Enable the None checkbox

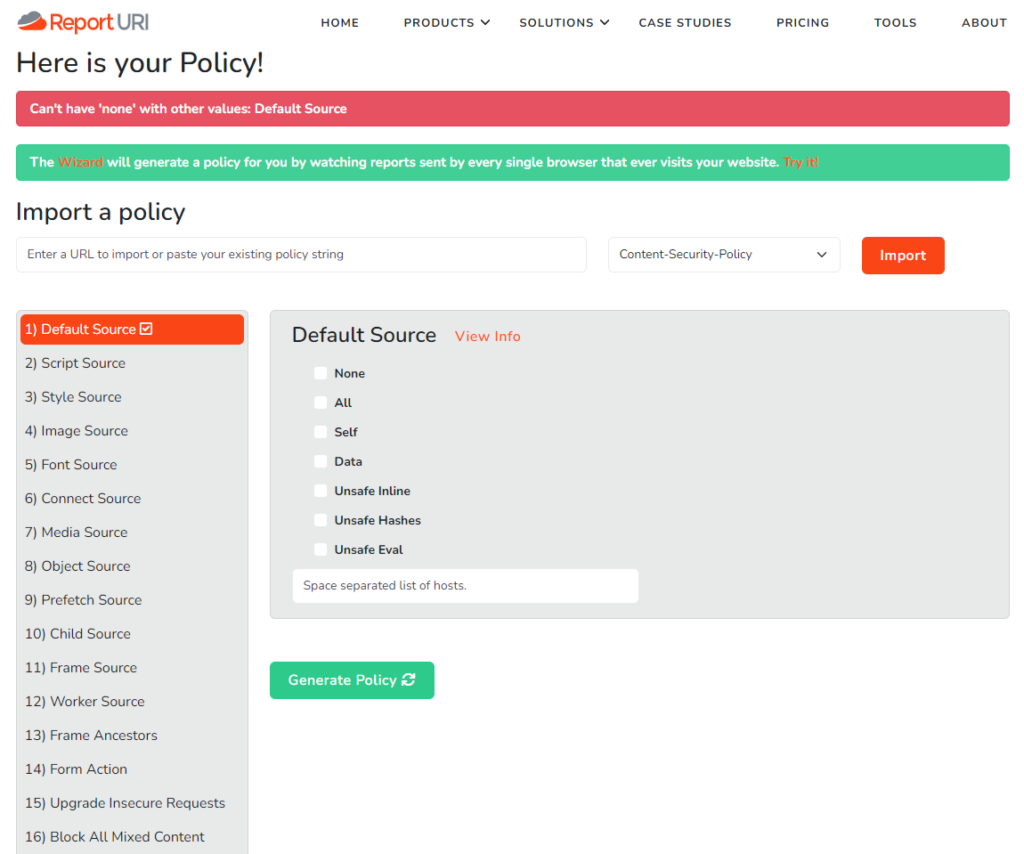(x=320, y=373)
